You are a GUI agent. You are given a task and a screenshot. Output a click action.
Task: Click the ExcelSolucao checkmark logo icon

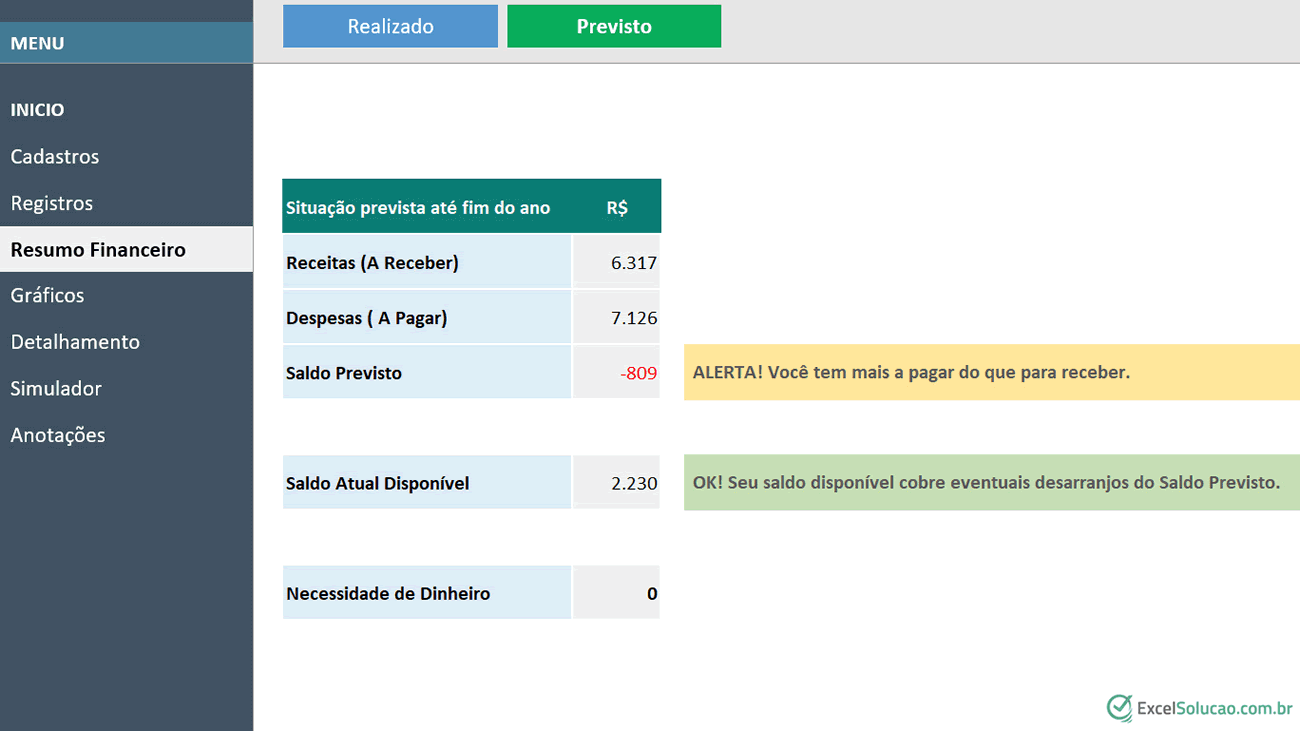1119,707
